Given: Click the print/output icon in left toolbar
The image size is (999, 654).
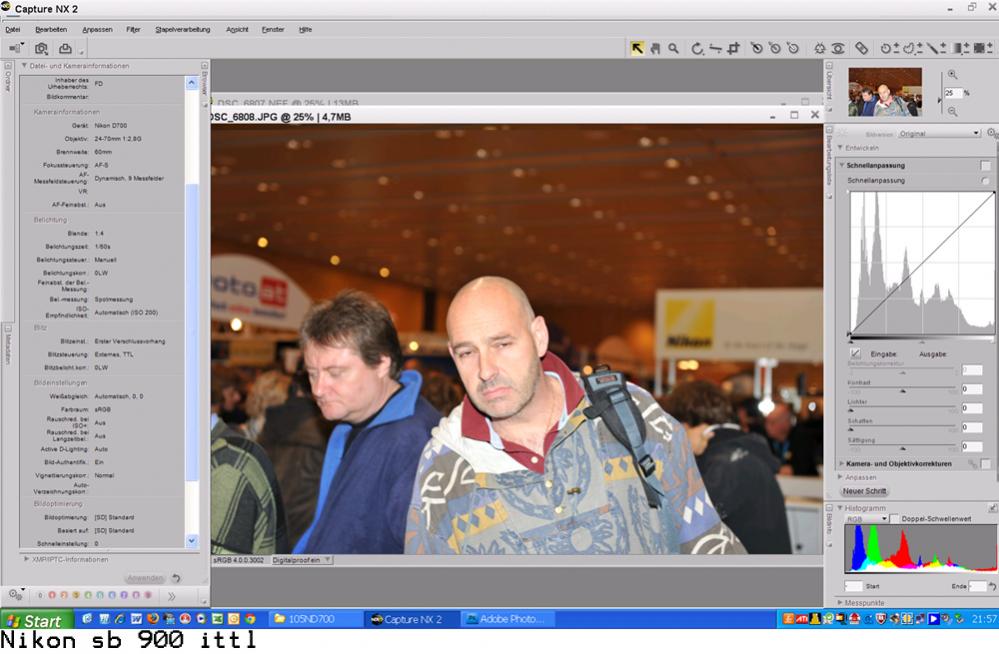Looking at the screenshot, I should tap(65, 48).
